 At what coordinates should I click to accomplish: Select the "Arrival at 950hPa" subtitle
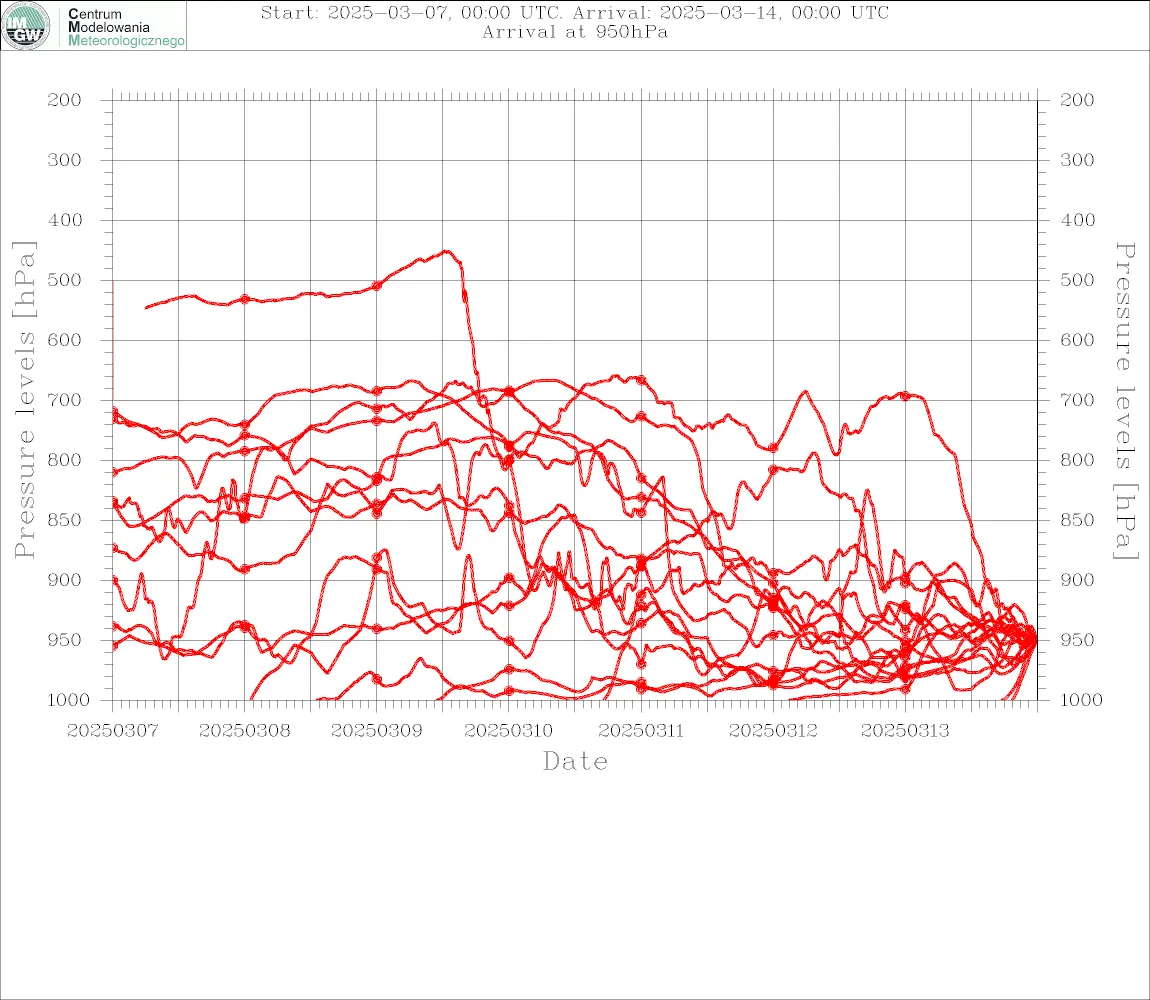coord(575,32)
